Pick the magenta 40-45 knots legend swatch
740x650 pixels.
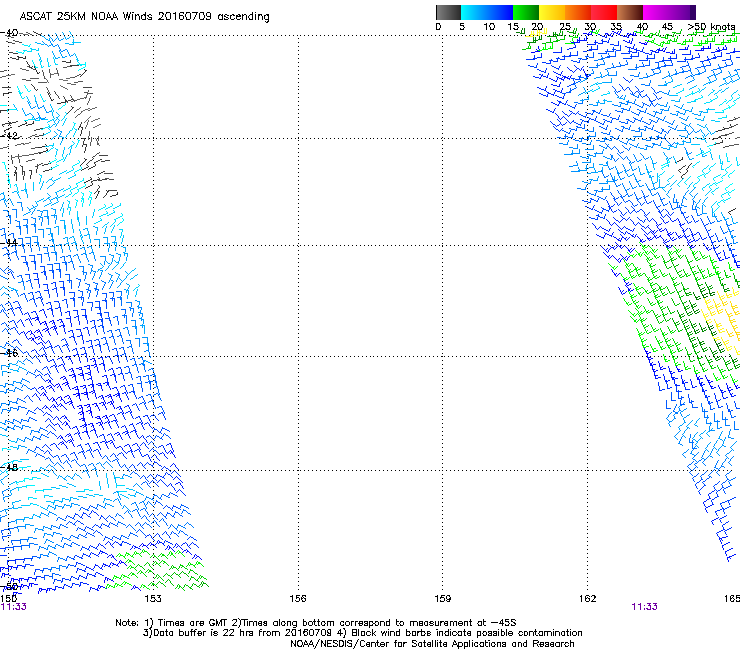656,12
